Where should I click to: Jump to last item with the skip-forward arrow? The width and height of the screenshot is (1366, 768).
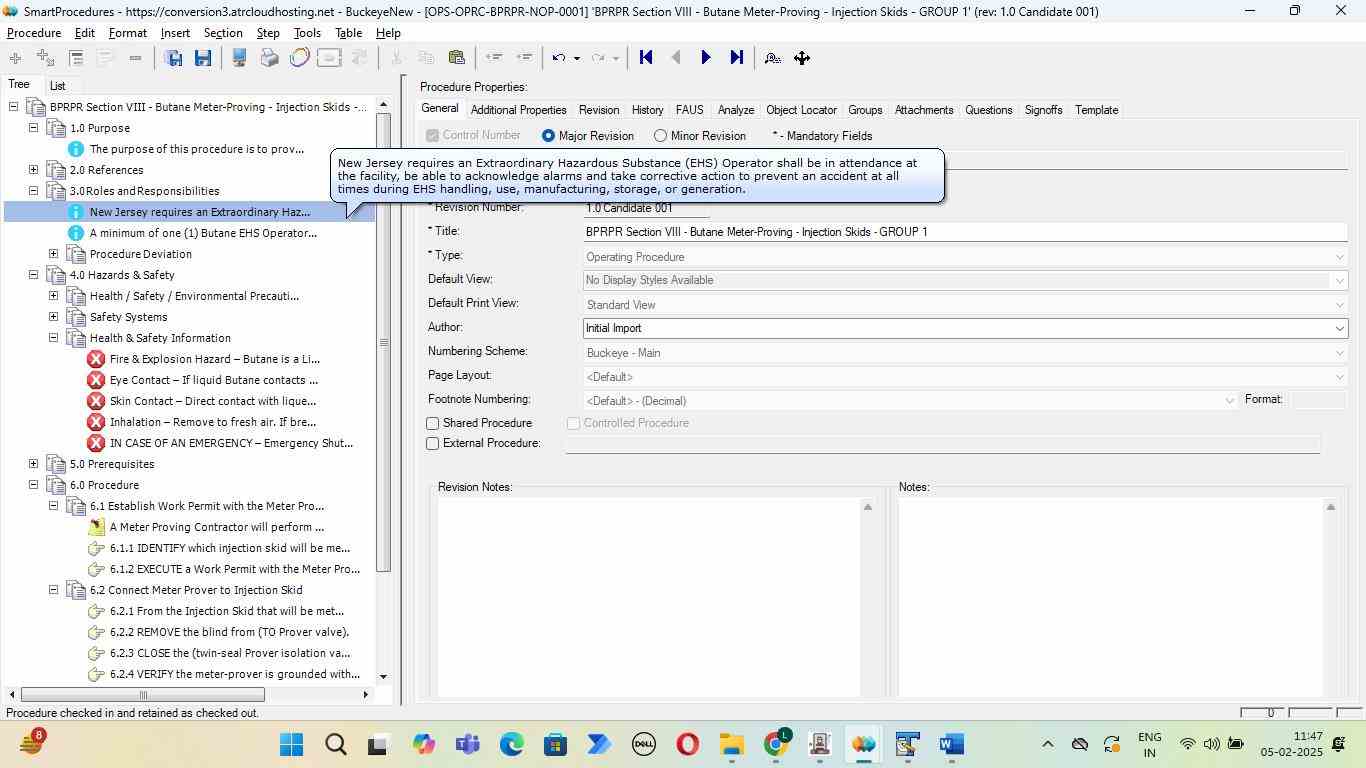(737, 58)
